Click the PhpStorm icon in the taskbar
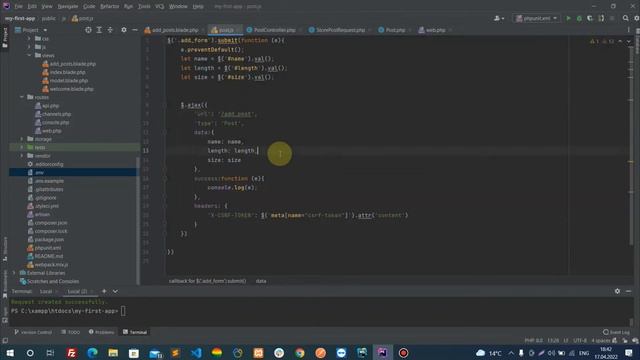Viewport: 640px width, 360px height. 382,353
